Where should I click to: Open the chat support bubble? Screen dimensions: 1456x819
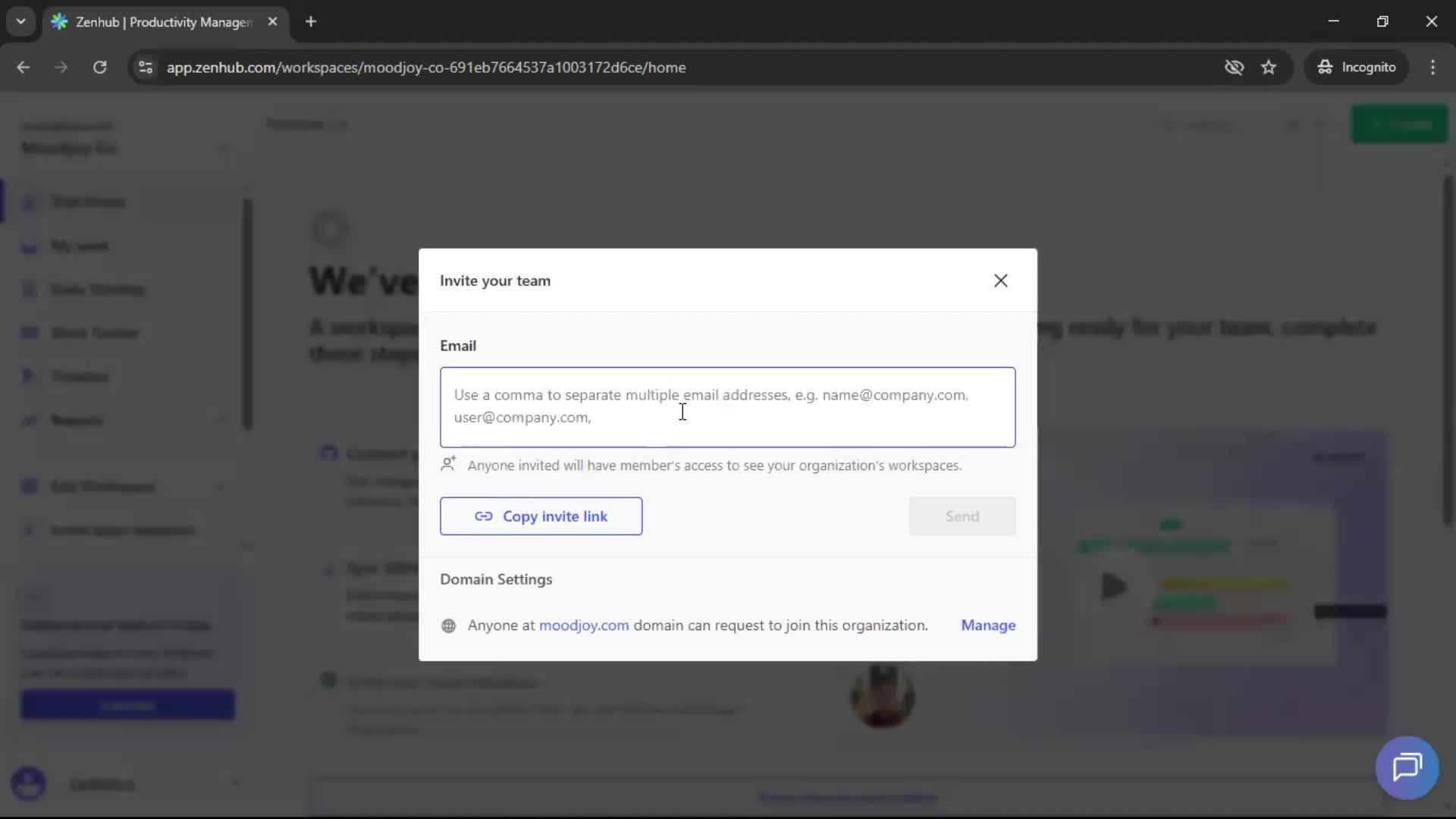coord(1407,767)
